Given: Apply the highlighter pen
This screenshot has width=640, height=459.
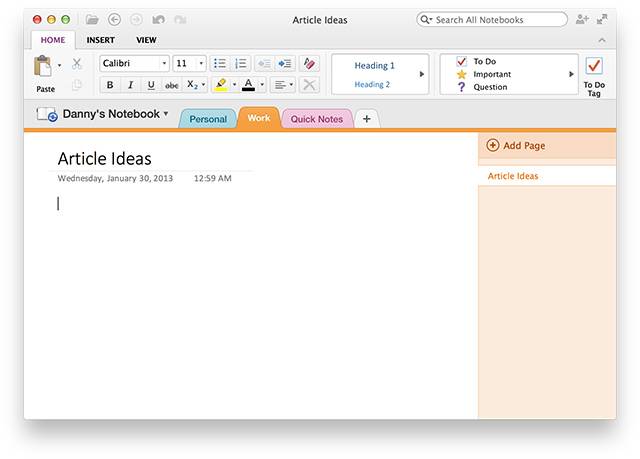Looking at the screenshot, I should (221, 83).
